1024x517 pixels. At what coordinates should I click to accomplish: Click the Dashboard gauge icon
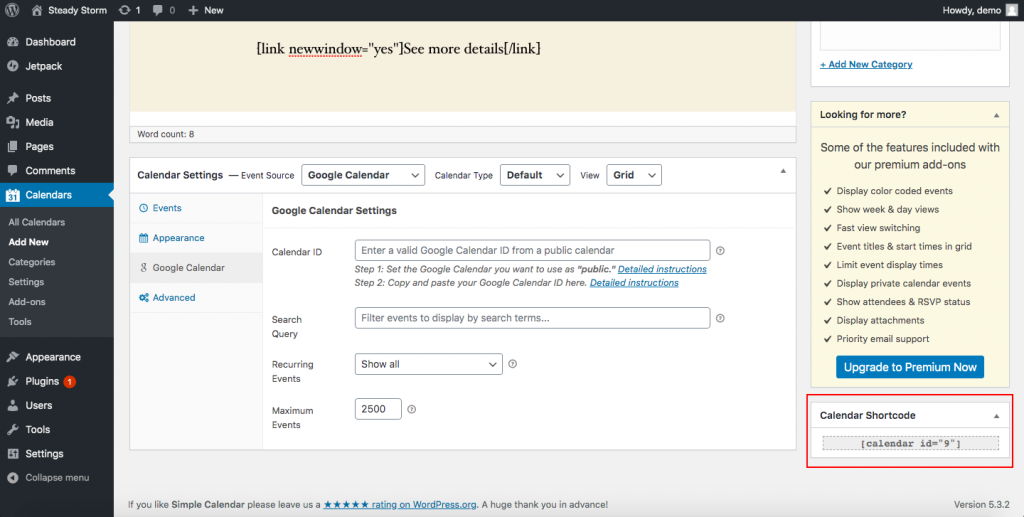click(12, 42)
